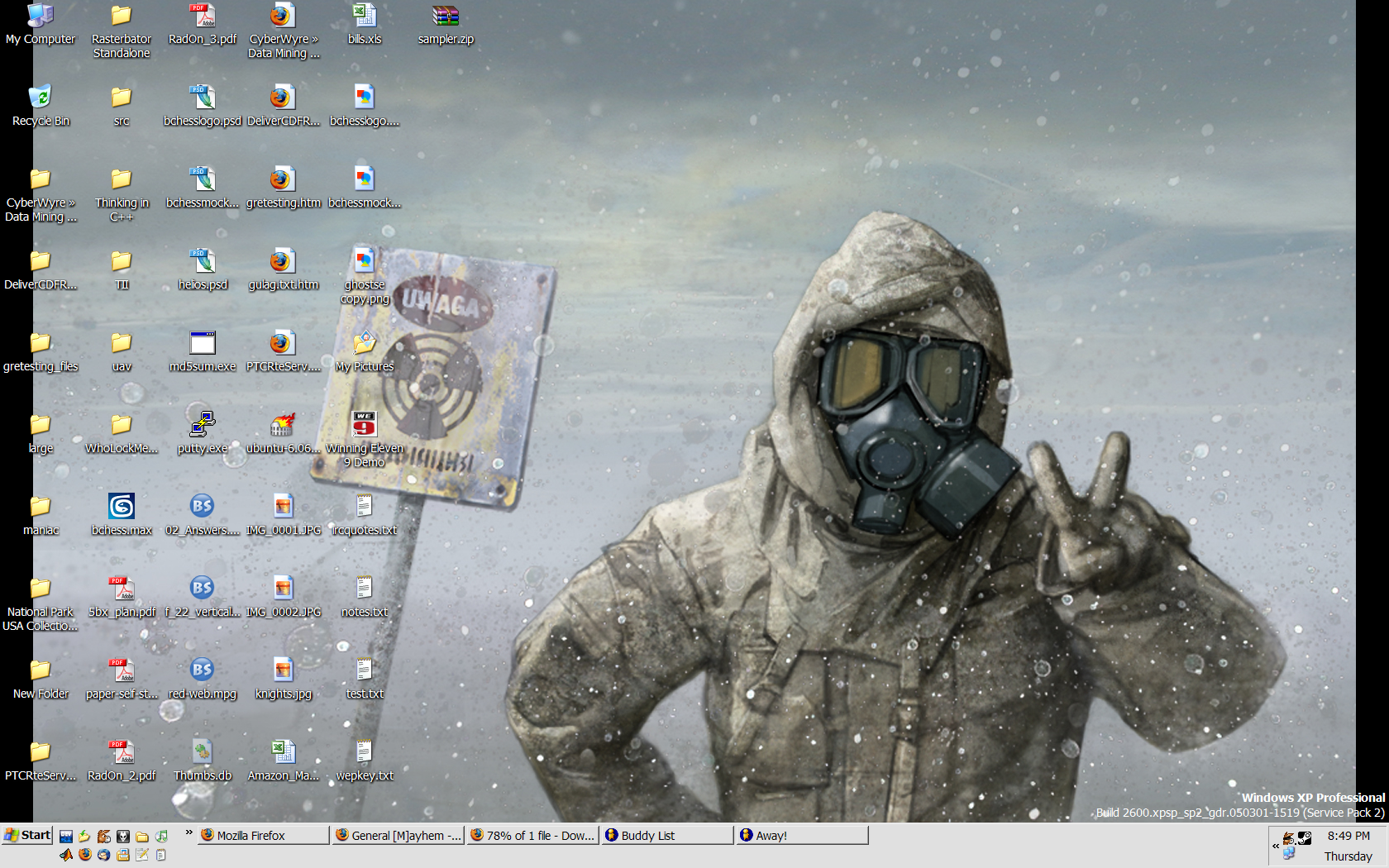Select the helios.psd file icon
The width and height of the screenshot is (1389, 868).
(203, 269)
